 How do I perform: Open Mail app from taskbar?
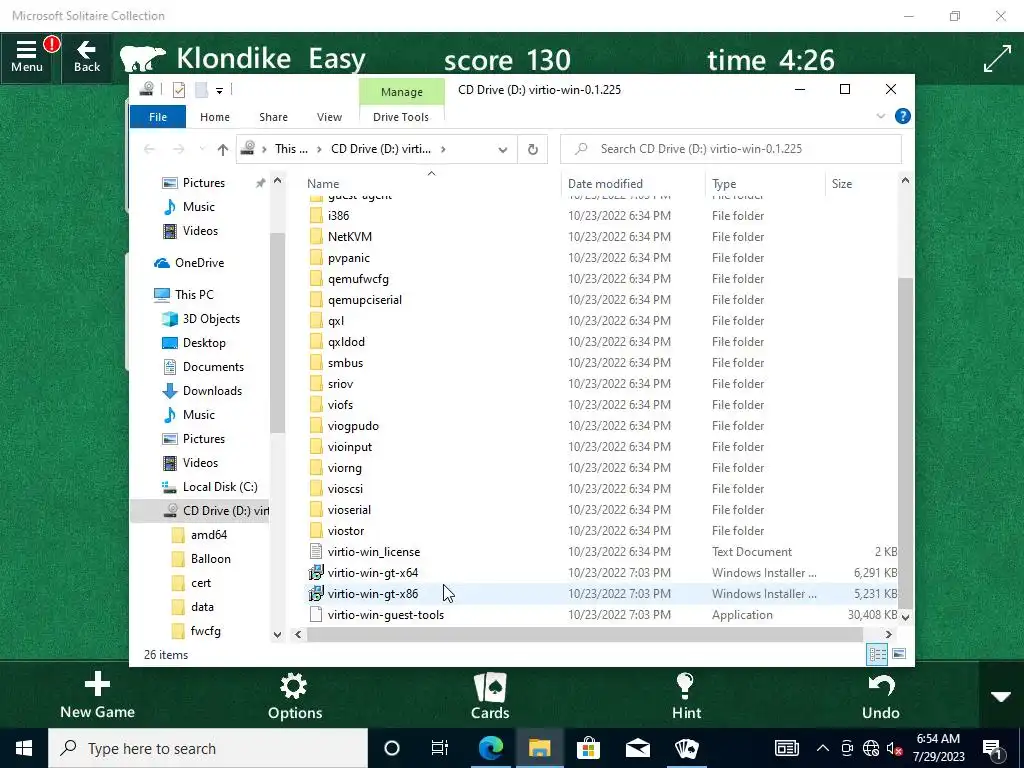click(x=637, y=748)
